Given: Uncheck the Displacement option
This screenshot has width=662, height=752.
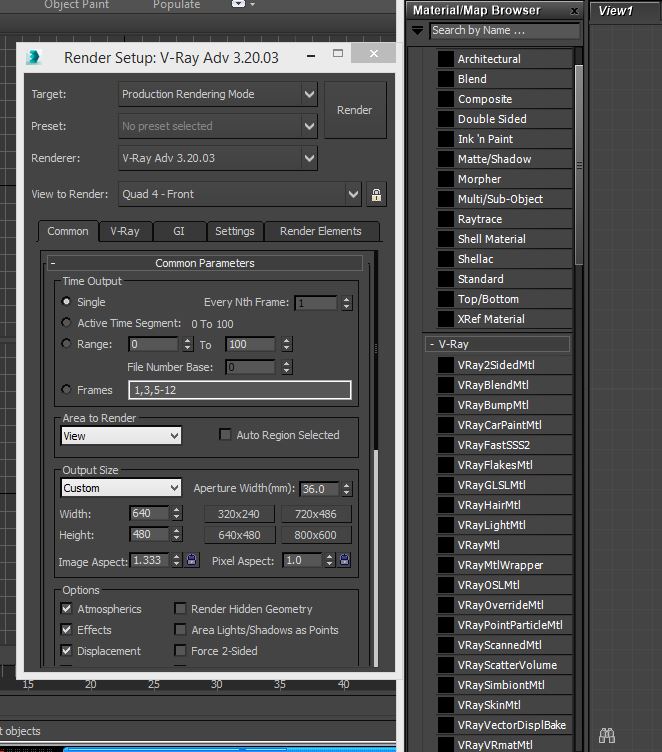Looking at the screenshot, I should click(x=67, y=650).
